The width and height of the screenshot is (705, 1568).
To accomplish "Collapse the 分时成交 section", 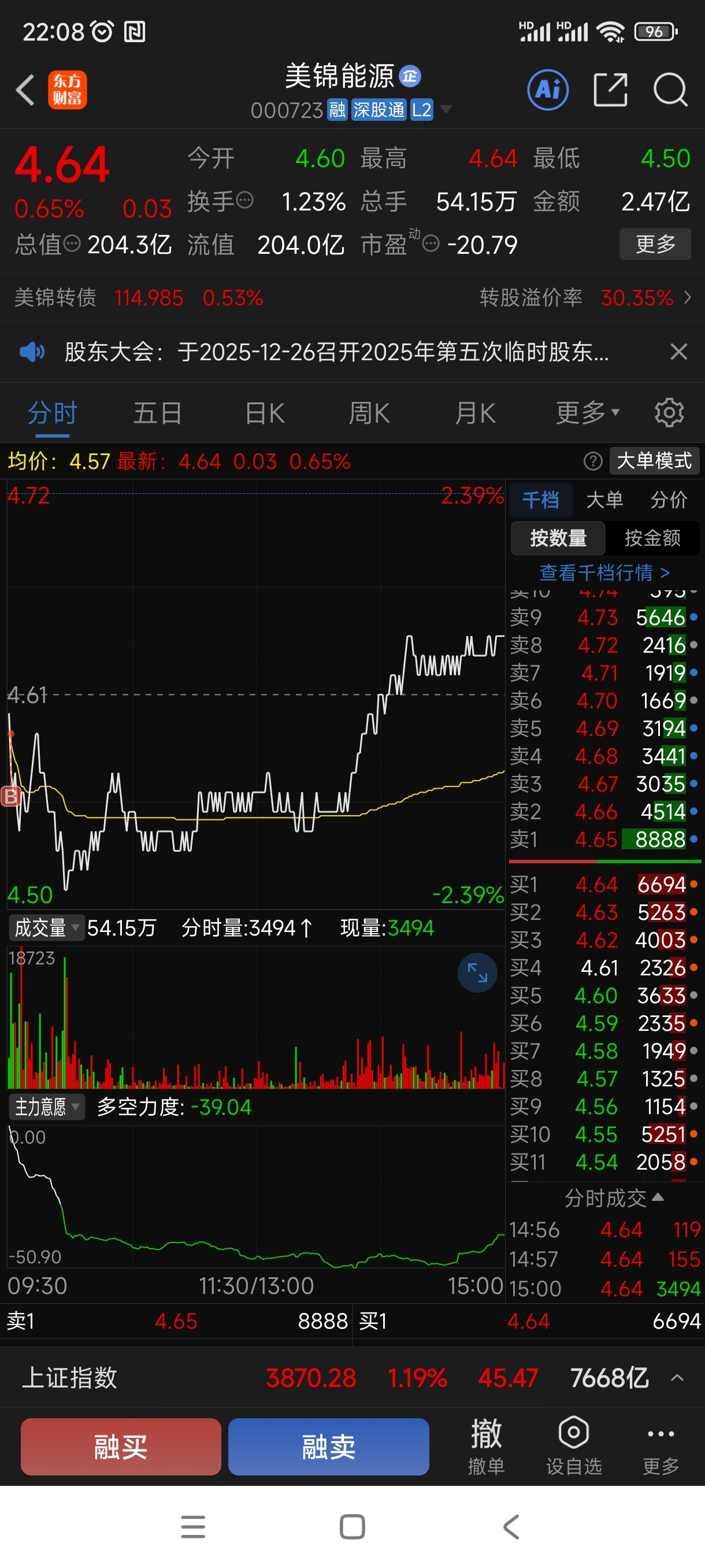I will click(x=614, y=1198).
